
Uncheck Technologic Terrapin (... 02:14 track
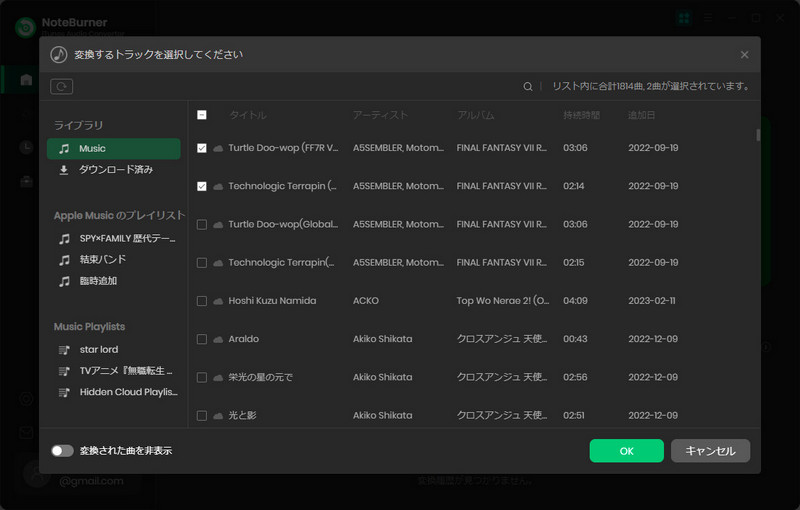point(202,186)
